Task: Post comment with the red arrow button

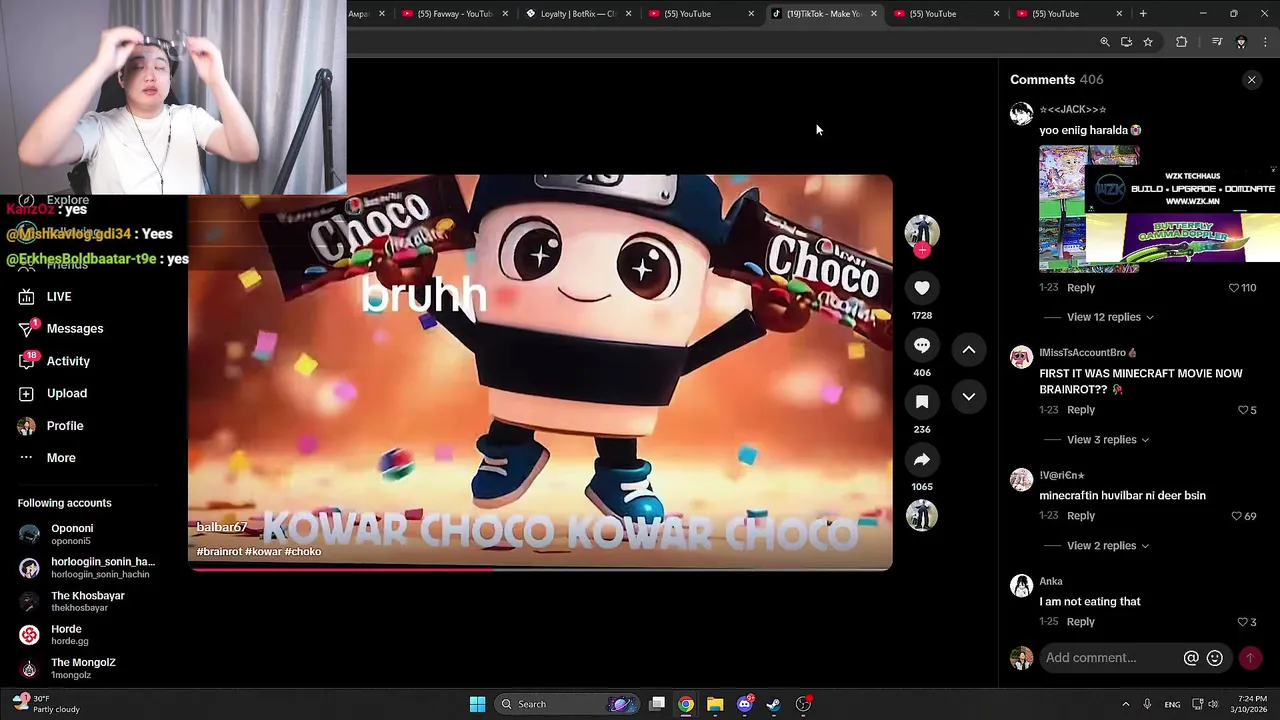Action: click(1250, 658)
